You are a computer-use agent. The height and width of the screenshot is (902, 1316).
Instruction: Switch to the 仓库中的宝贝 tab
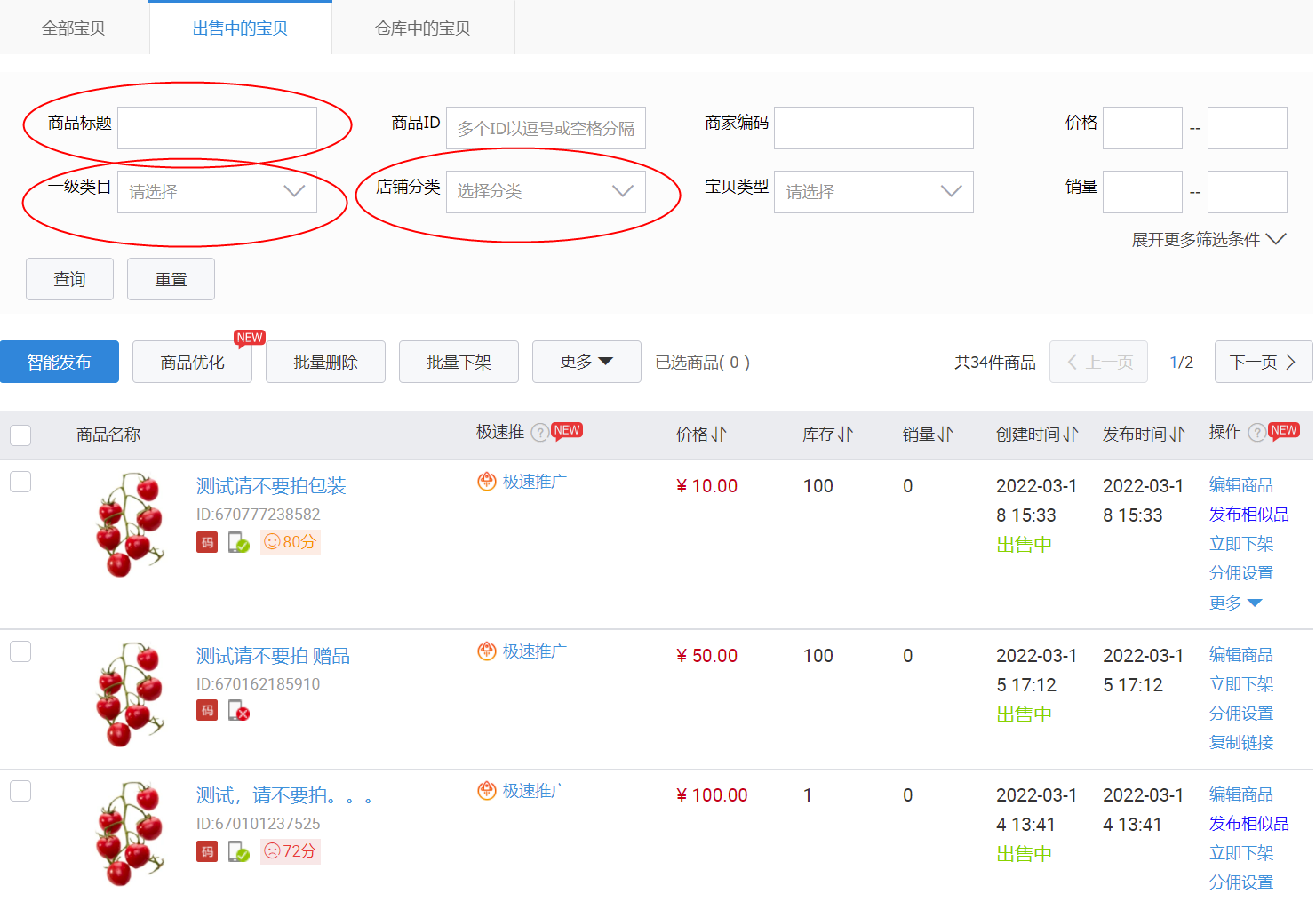423,28
